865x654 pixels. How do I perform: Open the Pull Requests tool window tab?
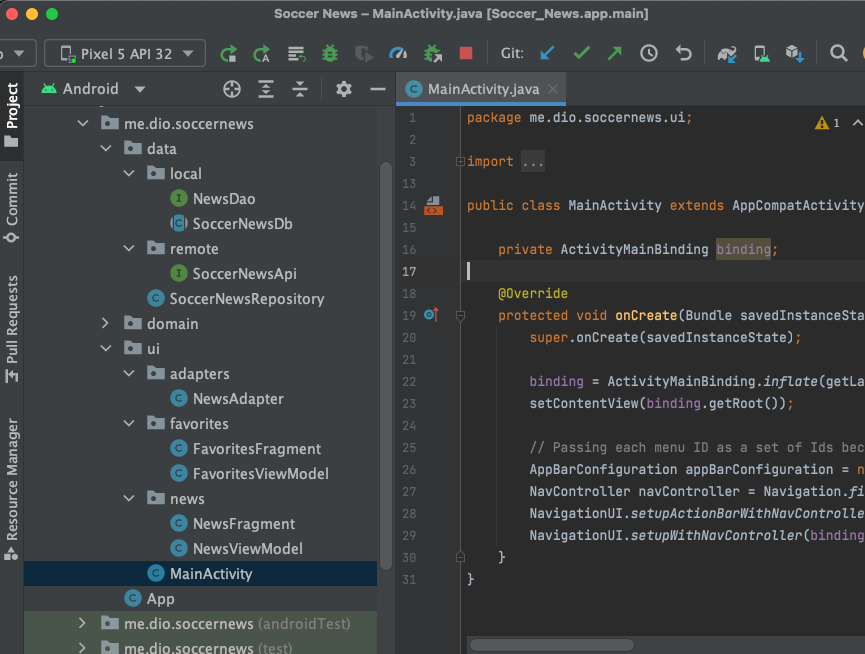tap(12, 329)
